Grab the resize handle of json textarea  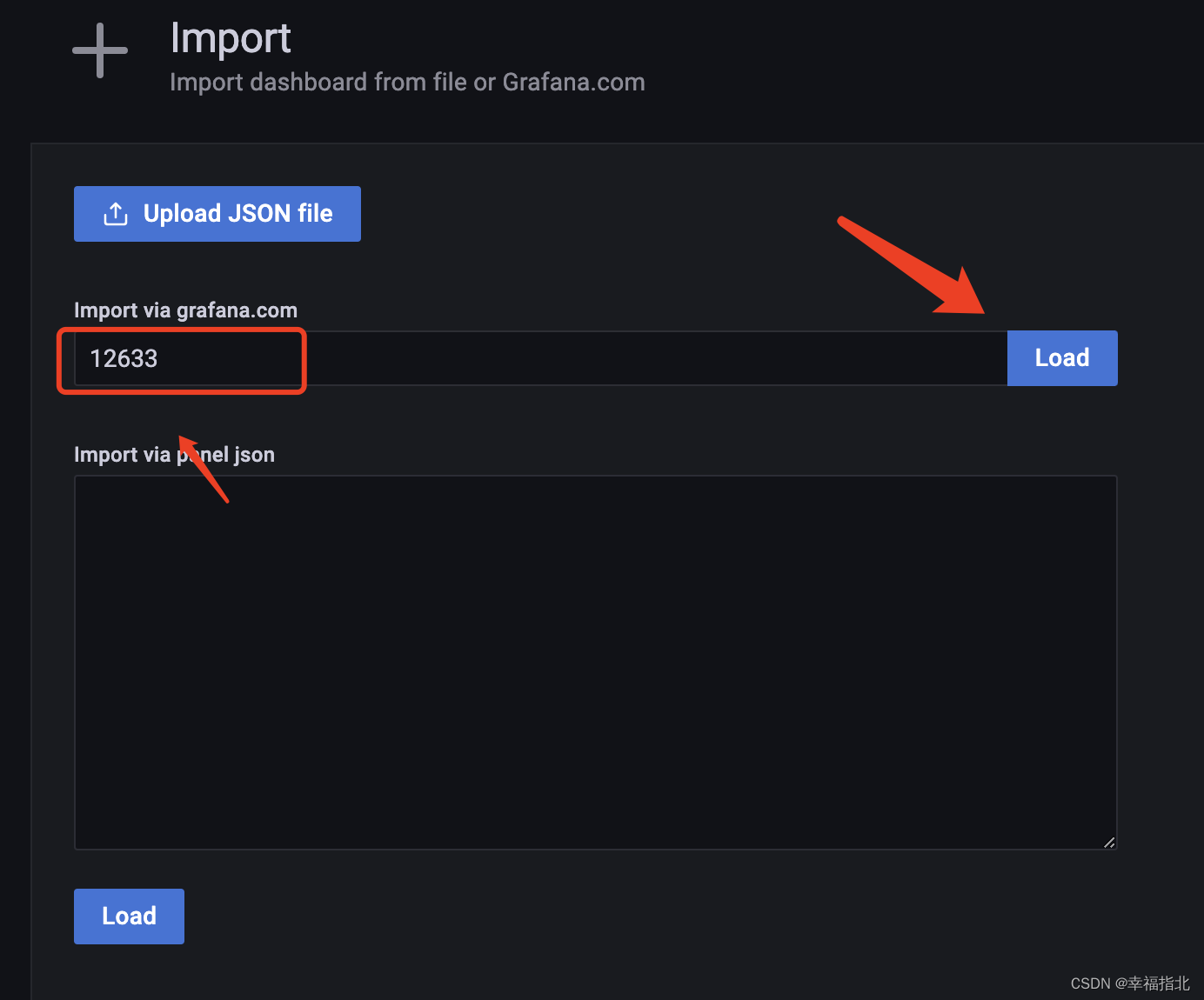coord(1109,842)
